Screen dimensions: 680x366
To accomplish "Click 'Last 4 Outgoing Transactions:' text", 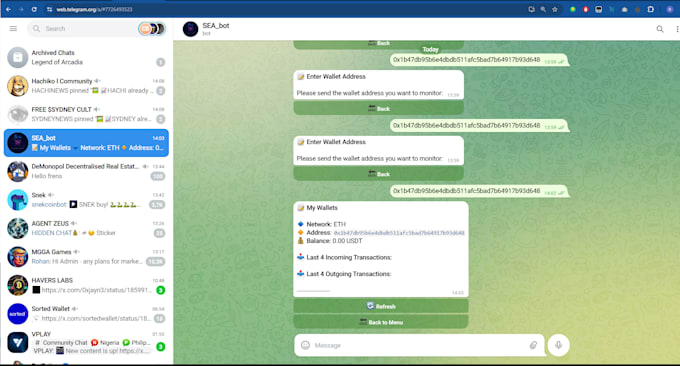I will point(349,274).
